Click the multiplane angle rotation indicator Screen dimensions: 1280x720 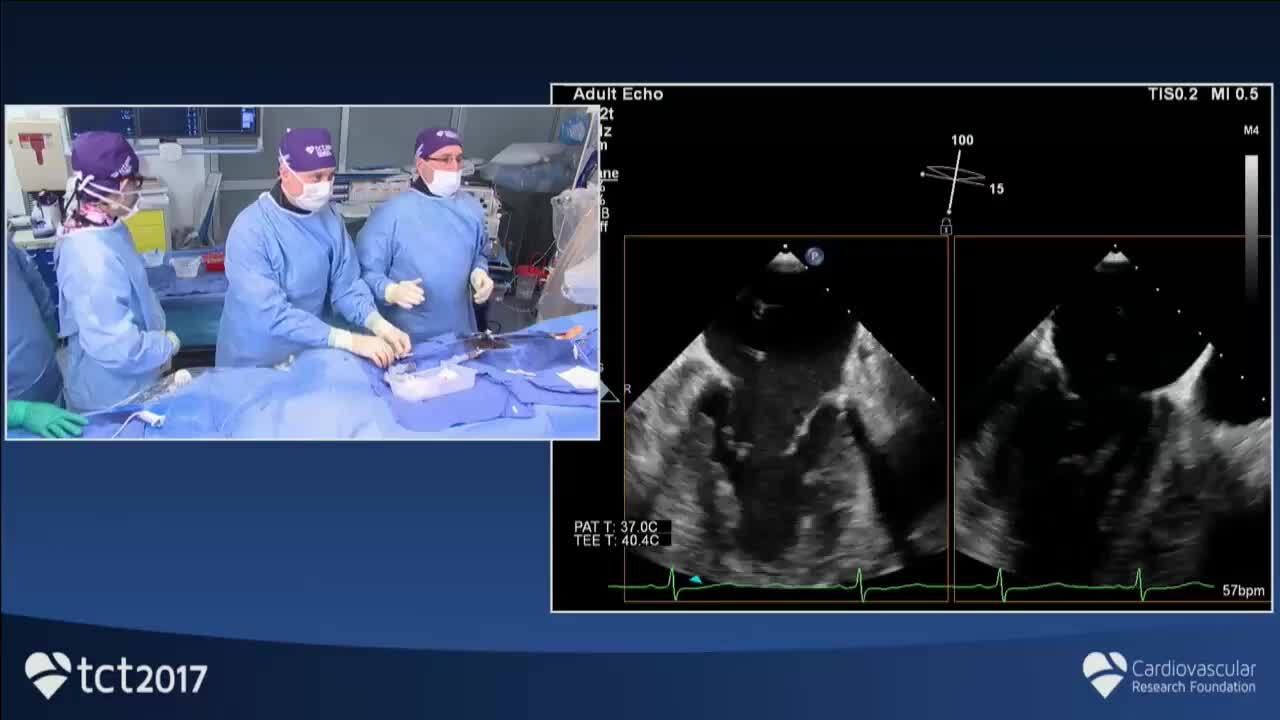954,174
